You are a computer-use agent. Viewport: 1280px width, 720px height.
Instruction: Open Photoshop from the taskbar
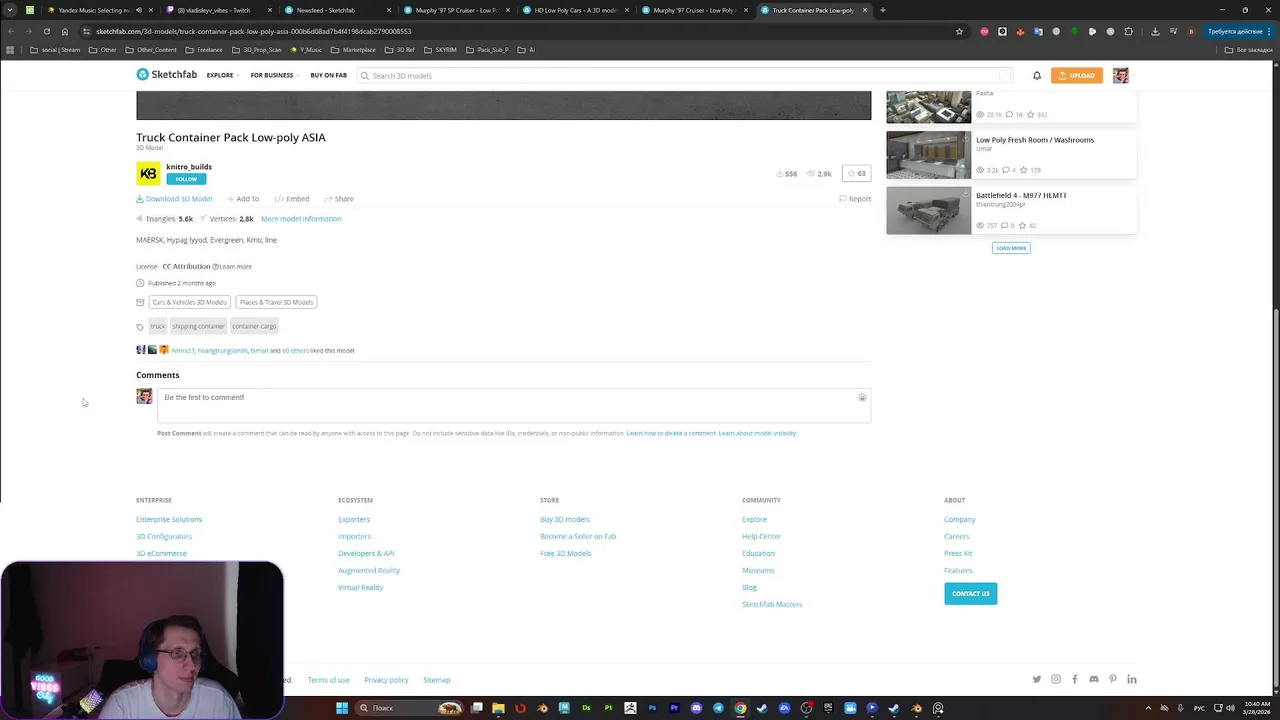tap(652, 708)
